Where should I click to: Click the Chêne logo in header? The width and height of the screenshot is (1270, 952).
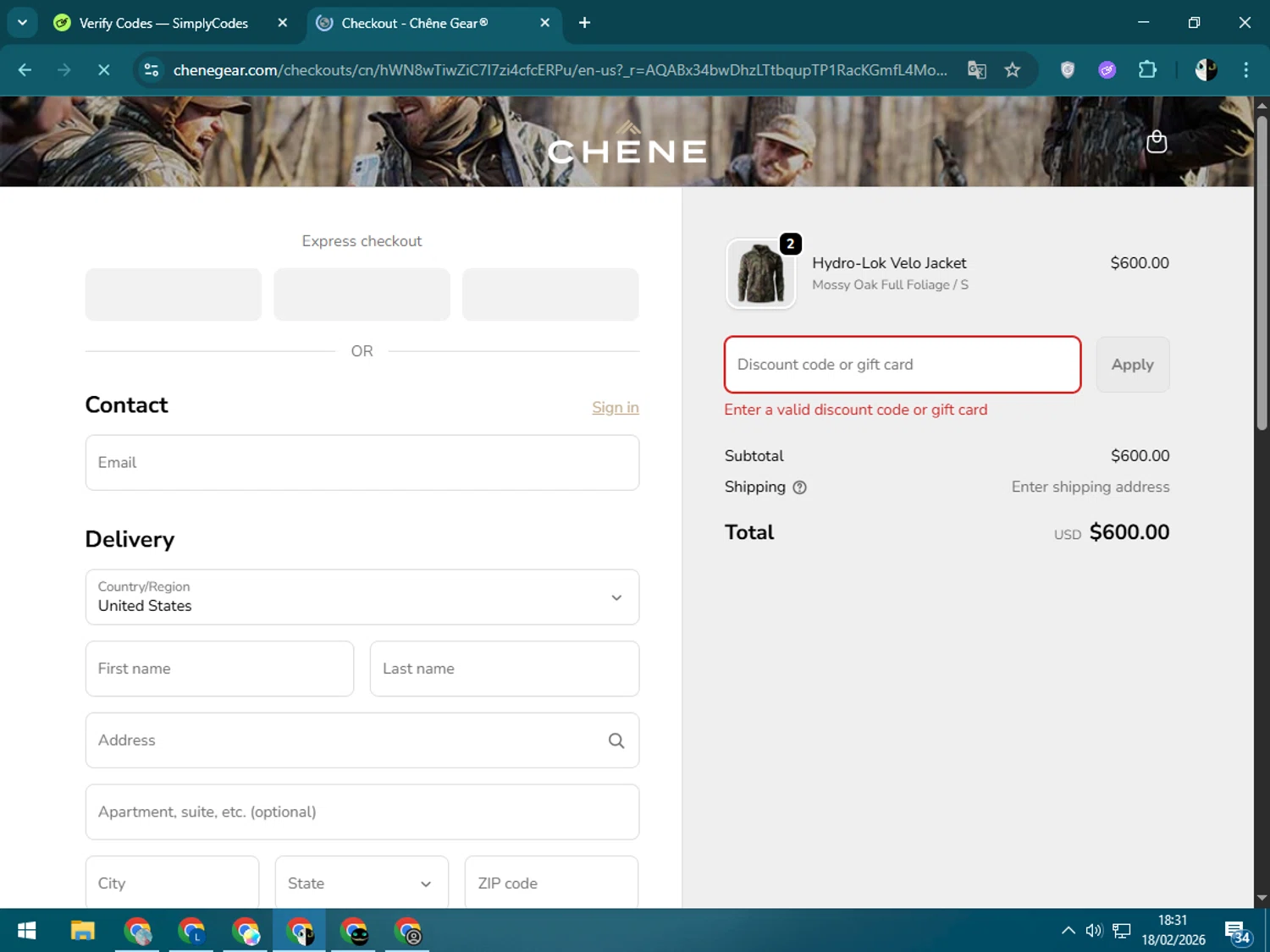(x=627, y=143)
